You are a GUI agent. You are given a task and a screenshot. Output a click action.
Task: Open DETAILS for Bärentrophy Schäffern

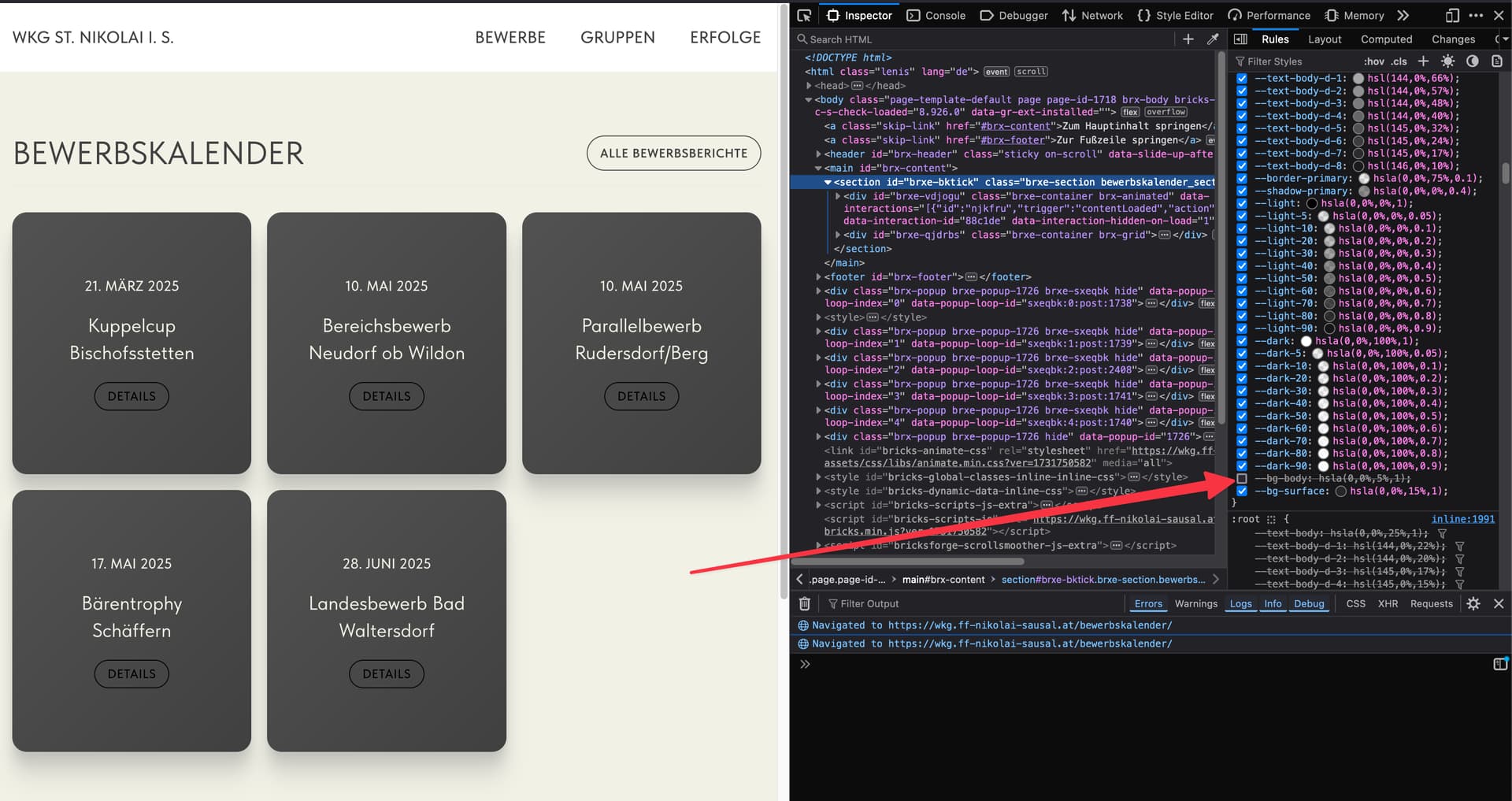(132, 673)
